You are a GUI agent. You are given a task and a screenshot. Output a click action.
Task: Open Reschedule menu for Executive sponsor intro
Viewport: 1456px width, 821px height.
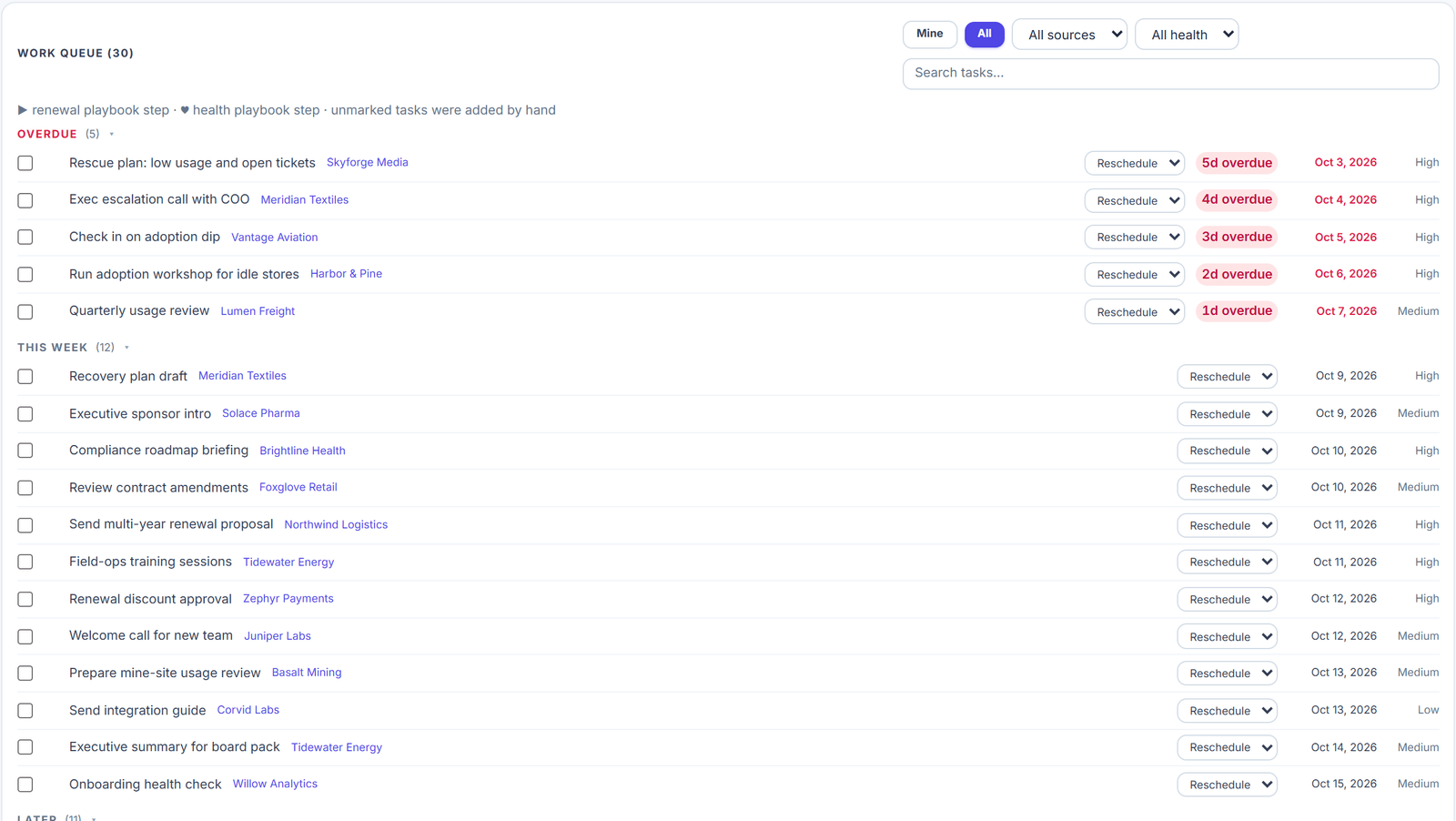(1228, 413)
